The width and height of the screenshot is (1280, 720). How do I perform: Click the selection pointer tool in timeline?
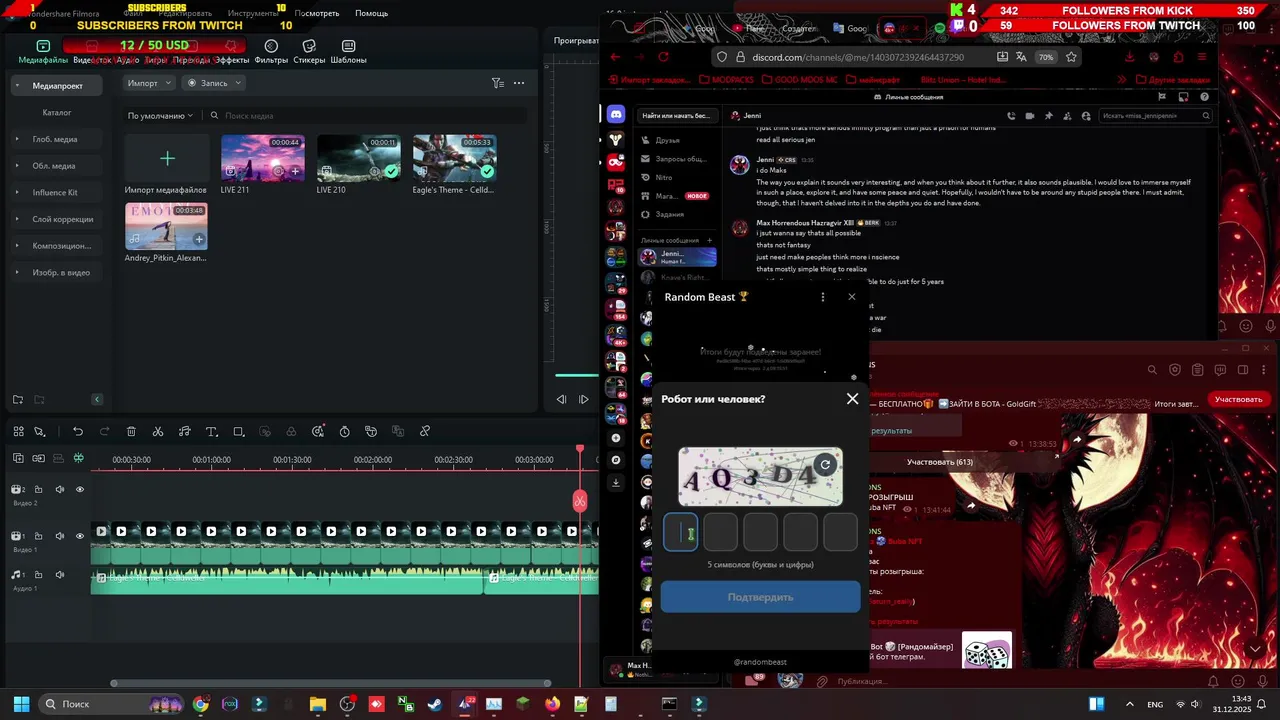[x=40, y=432]
